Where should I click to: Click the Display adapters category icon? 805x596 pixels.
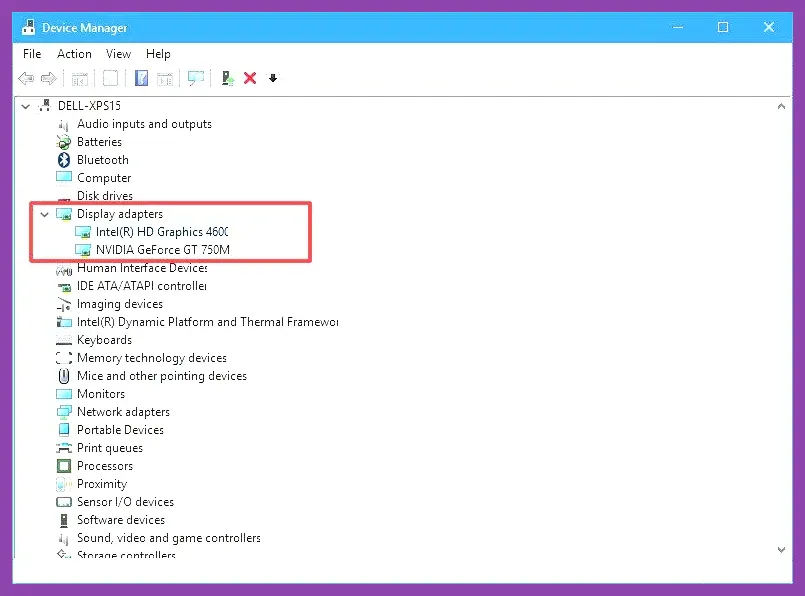(64, 214)
